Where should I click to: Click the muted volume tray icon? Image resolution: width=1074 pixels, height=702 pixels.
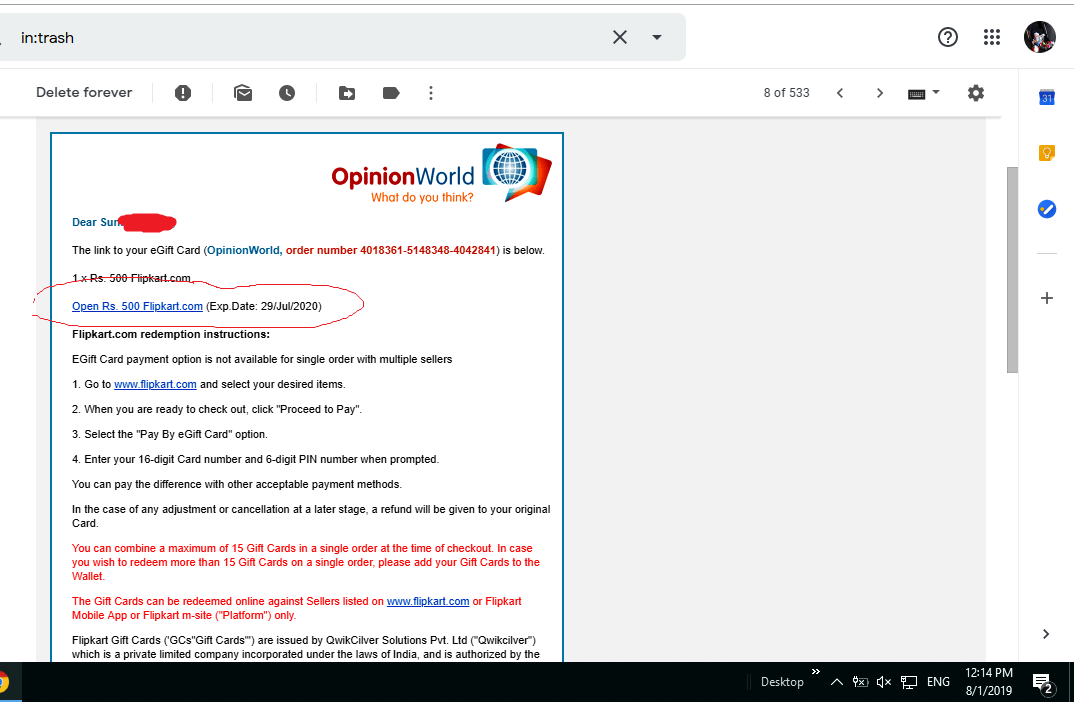884,681
